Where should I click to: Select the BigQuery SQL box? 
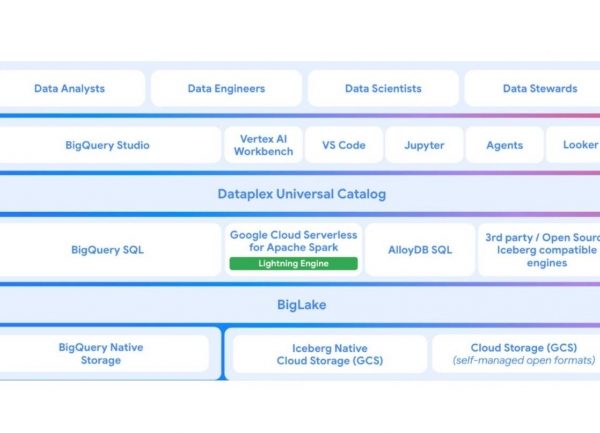109,250
